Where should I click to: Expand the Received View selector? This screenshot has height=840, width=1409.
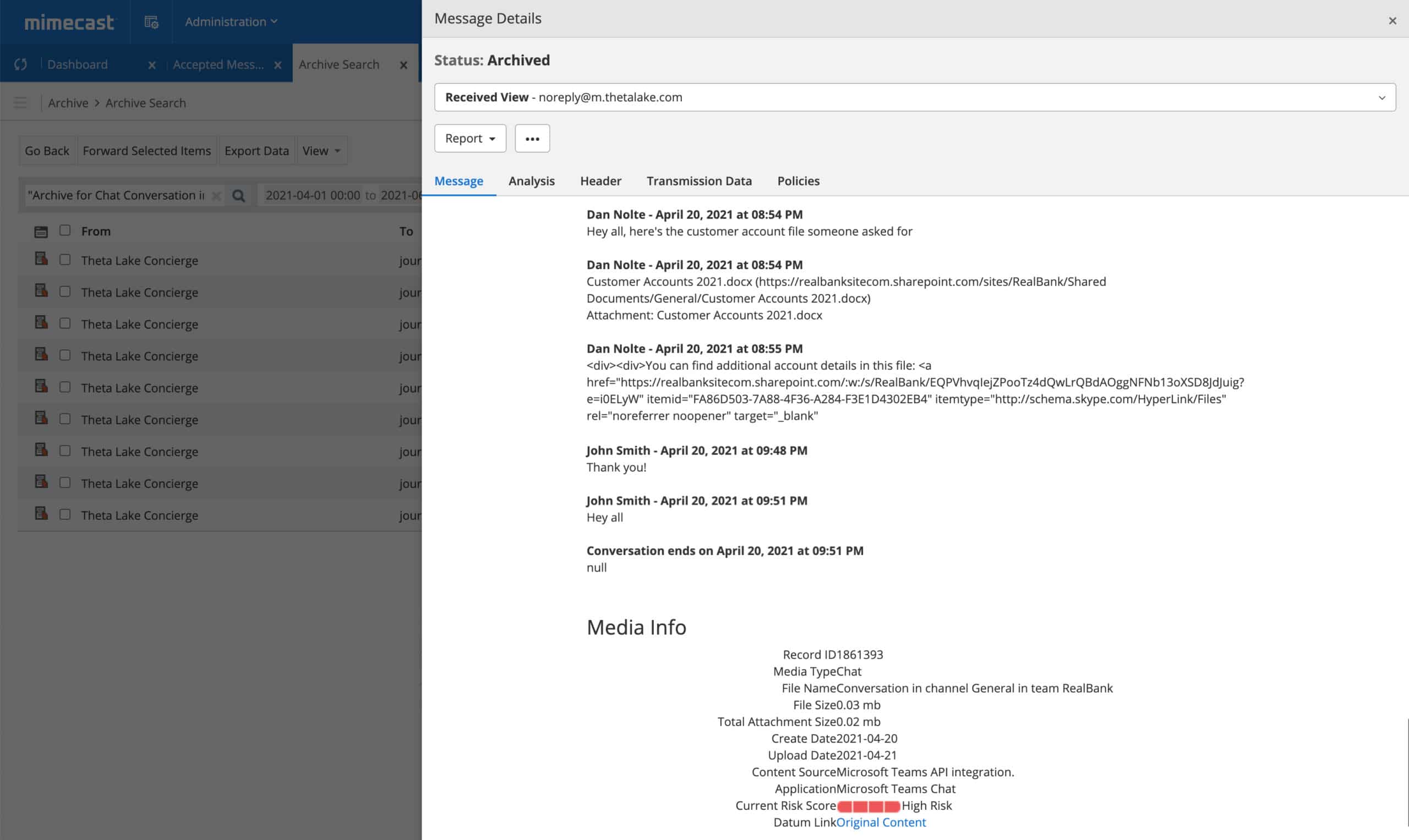point(915,97)
